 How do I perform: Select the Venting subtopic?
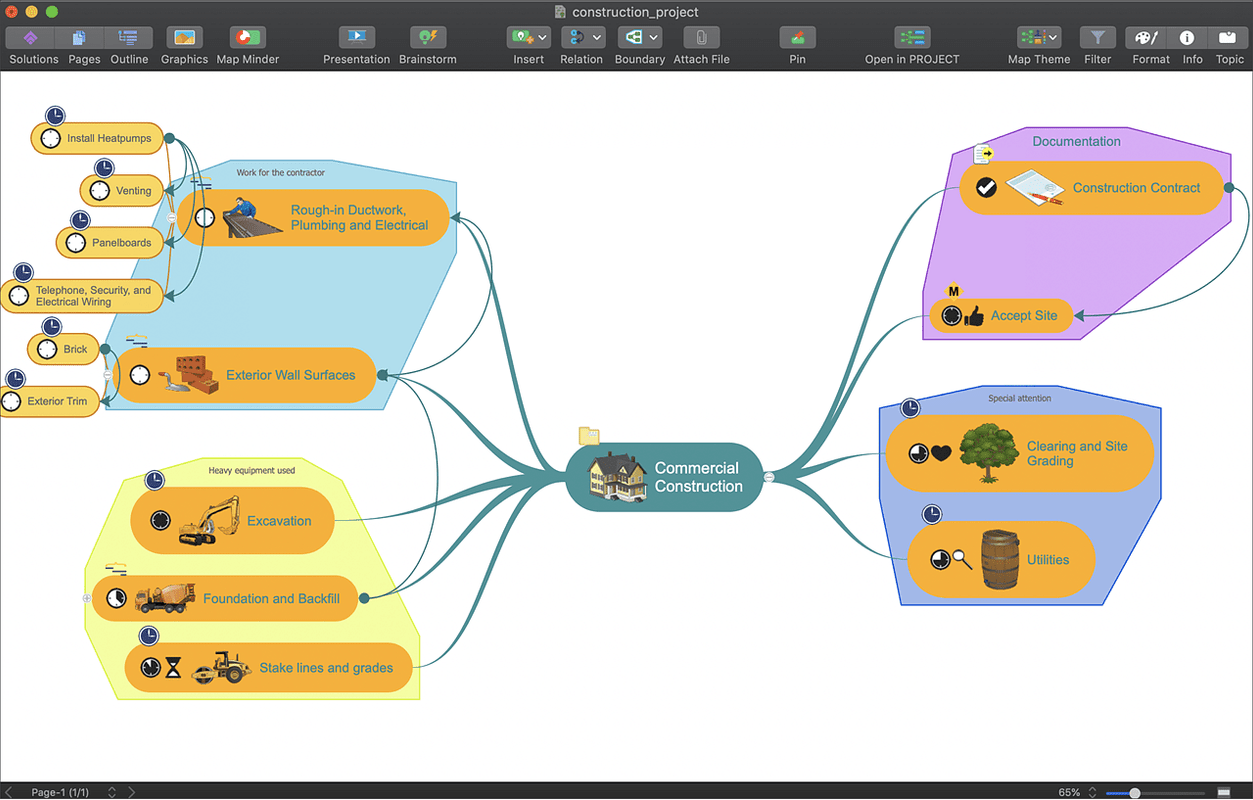point(121,190)
